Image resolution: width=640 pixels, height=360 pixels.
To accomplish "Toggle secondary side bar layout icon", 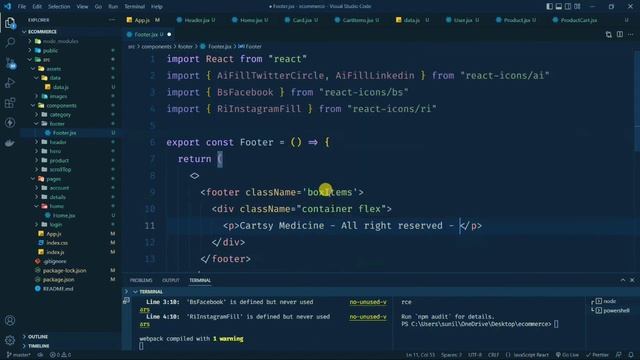I will click(x=568, y=6).
